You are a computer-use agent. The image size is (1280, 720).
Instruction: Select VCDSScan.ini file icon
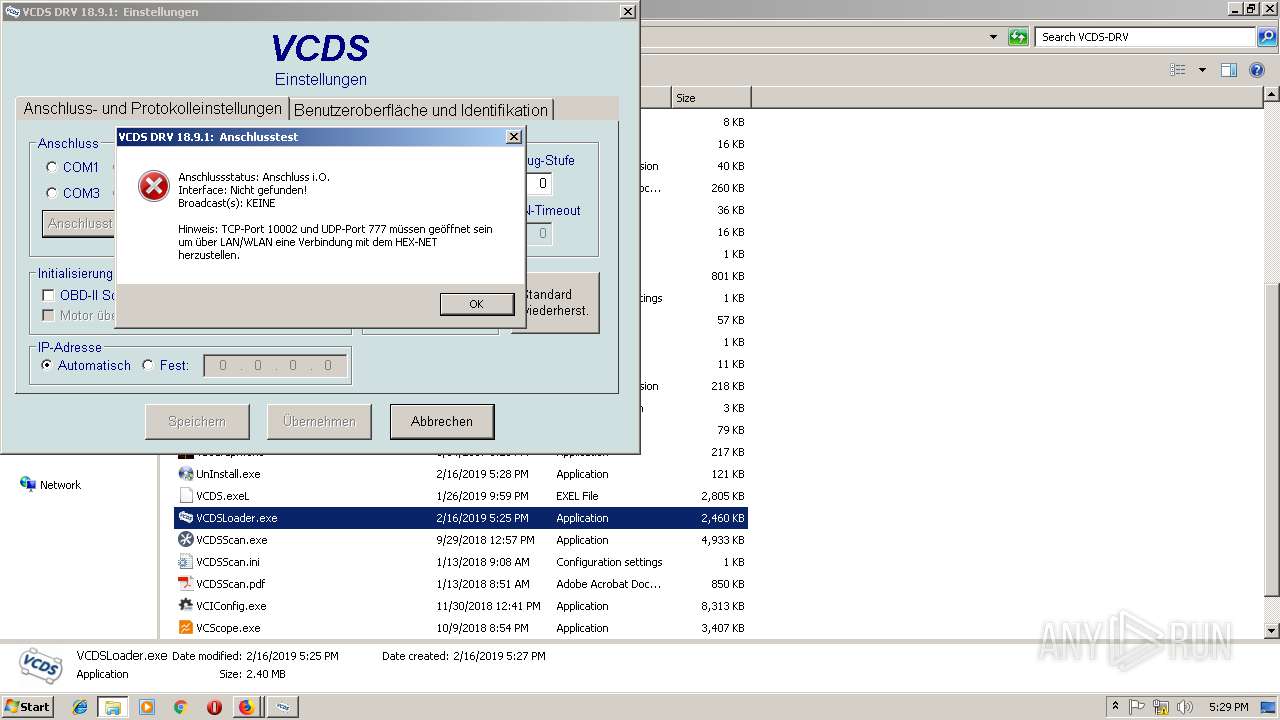(186, 562)
